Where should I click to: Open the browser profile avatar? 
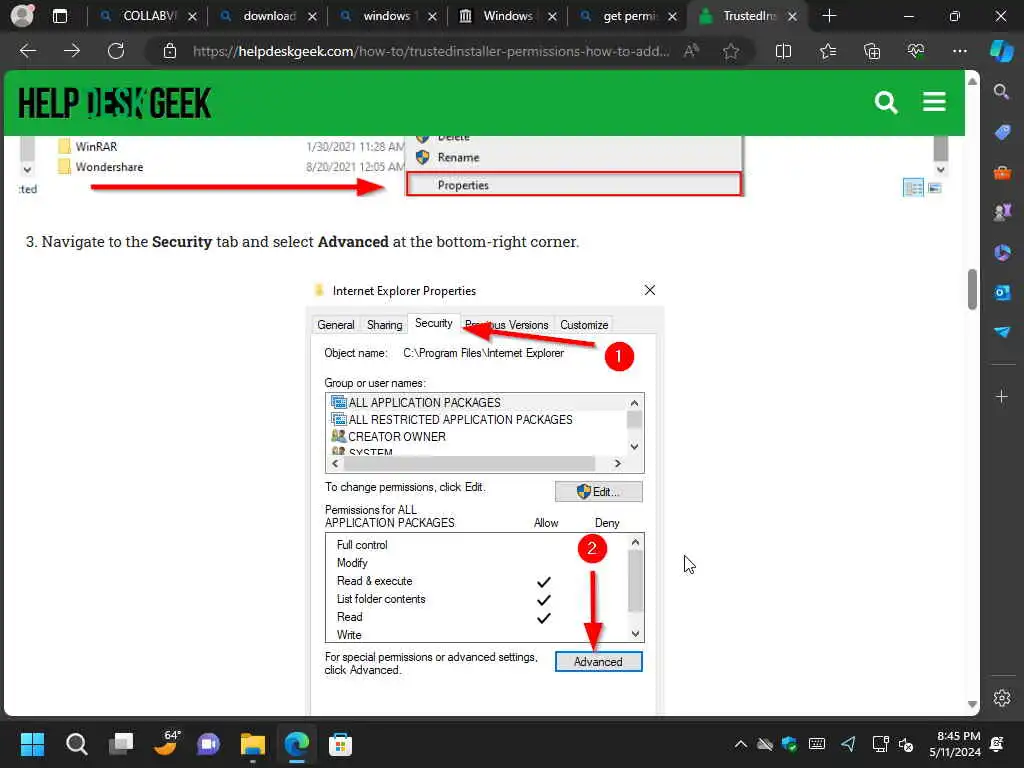point(22,16)
